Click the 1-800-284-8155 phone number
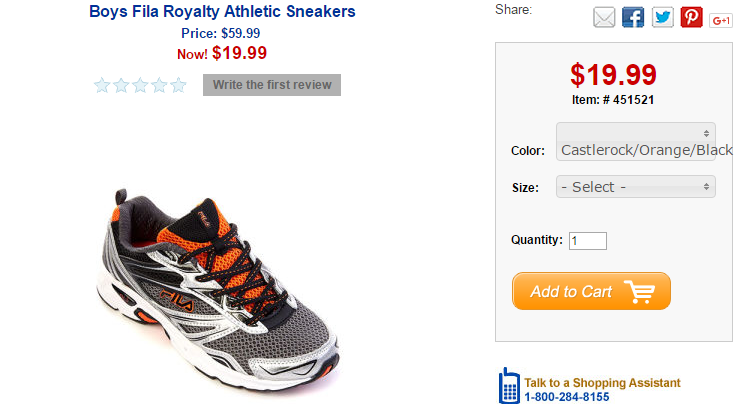The width and height of the screenshot is (734, 404). [x=567, y=397]
